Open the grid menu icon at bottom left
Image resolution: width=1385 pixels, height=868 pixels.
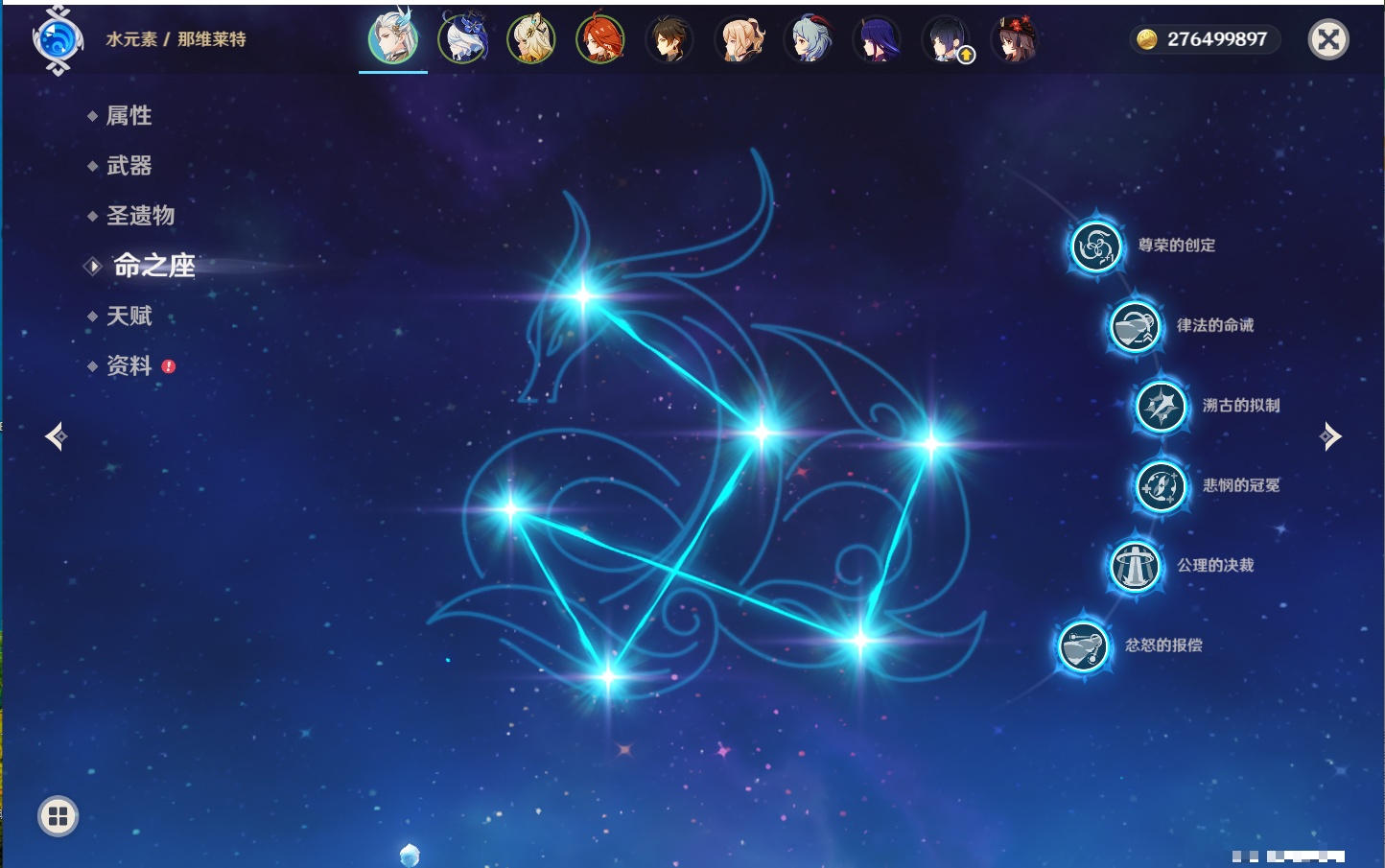point(58,816)
